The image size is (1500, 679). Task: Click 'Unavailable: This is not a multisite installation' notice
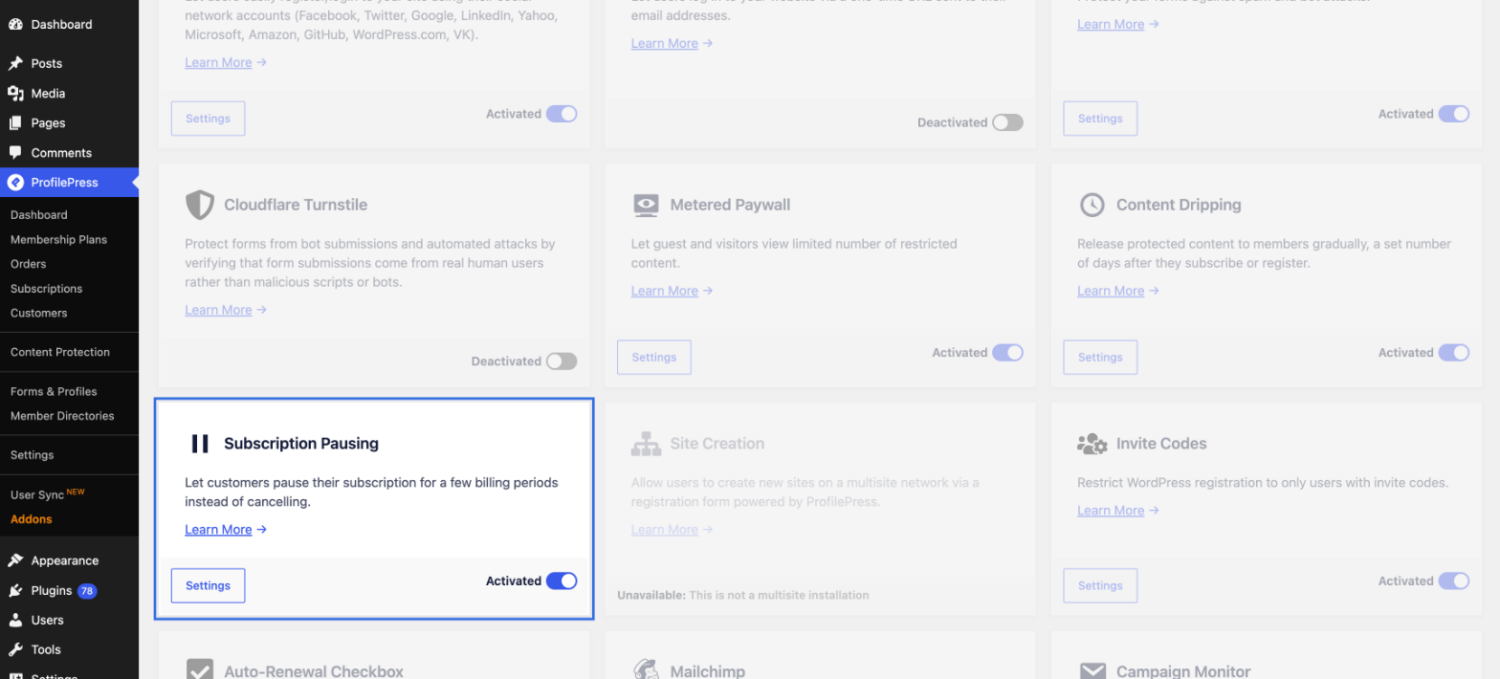(x=743, y=595)
